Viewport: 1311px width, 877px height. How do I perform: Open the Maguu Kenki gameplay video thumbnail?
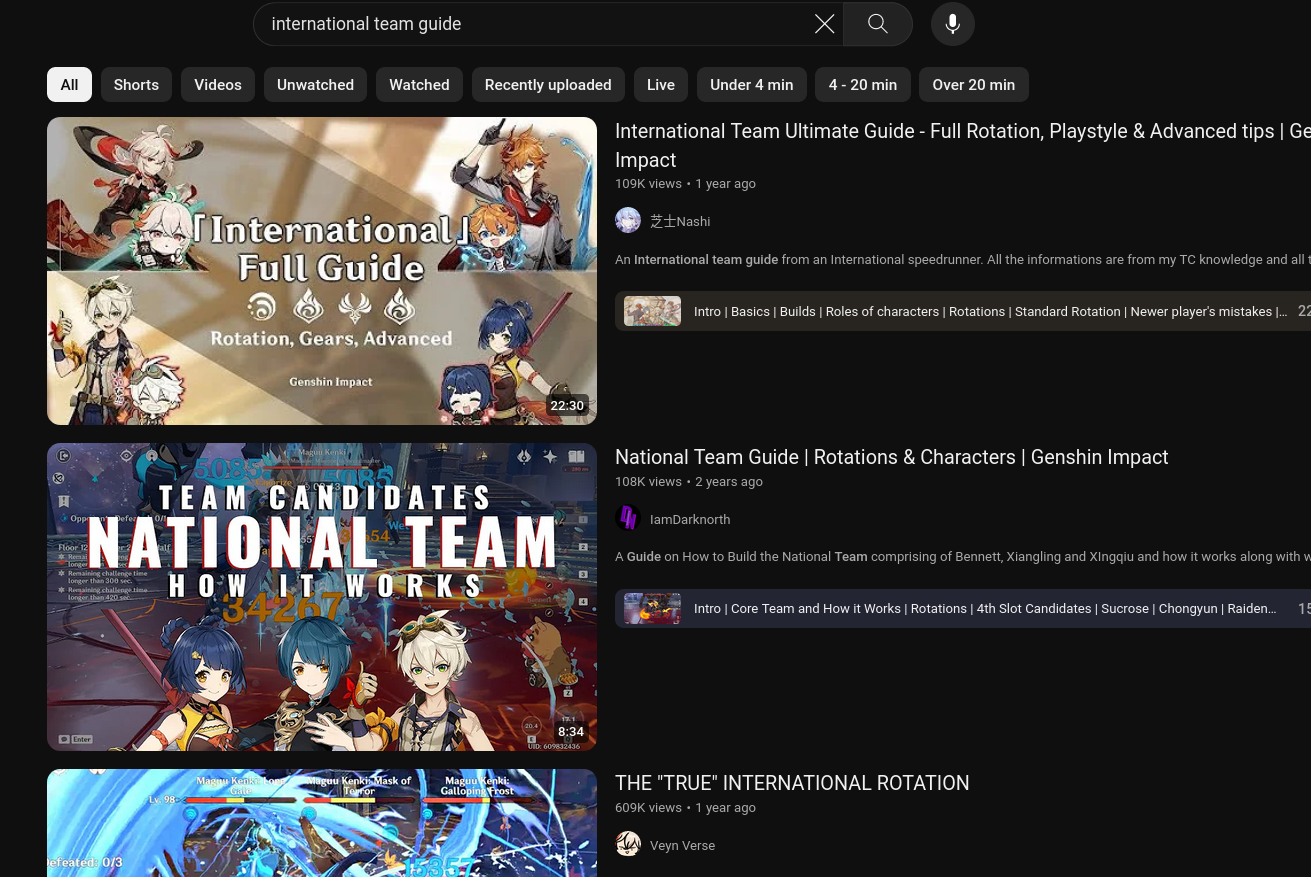pyautogui.click(x=322, y=823)
